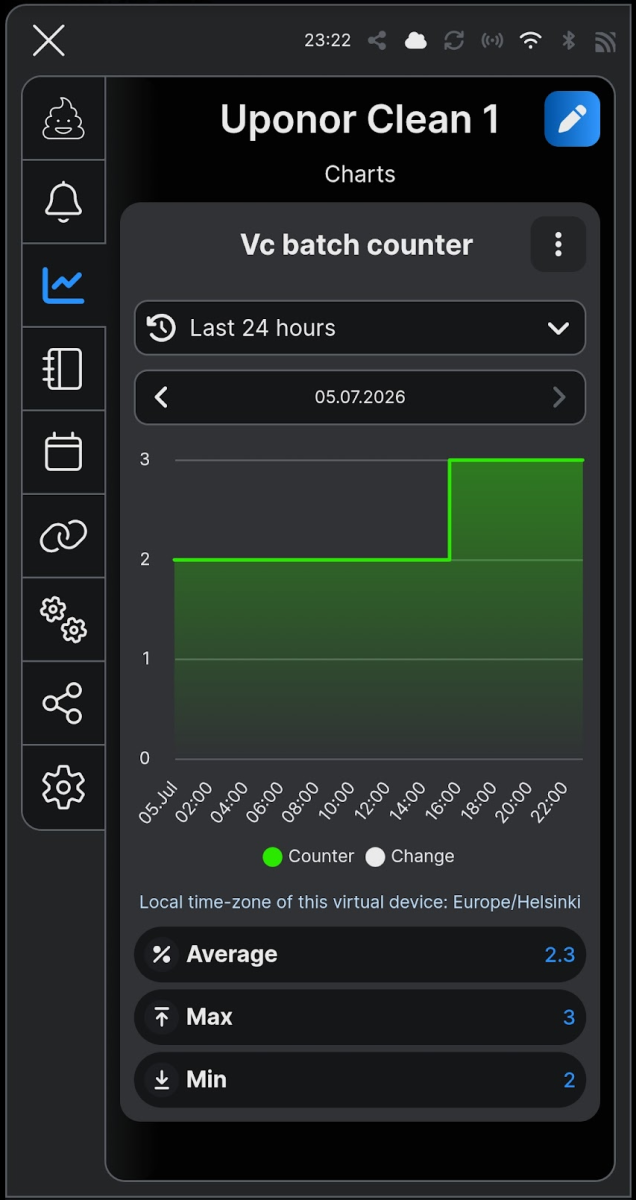Click the up-arrow icon beside Max

click(x=161, y=1017)
